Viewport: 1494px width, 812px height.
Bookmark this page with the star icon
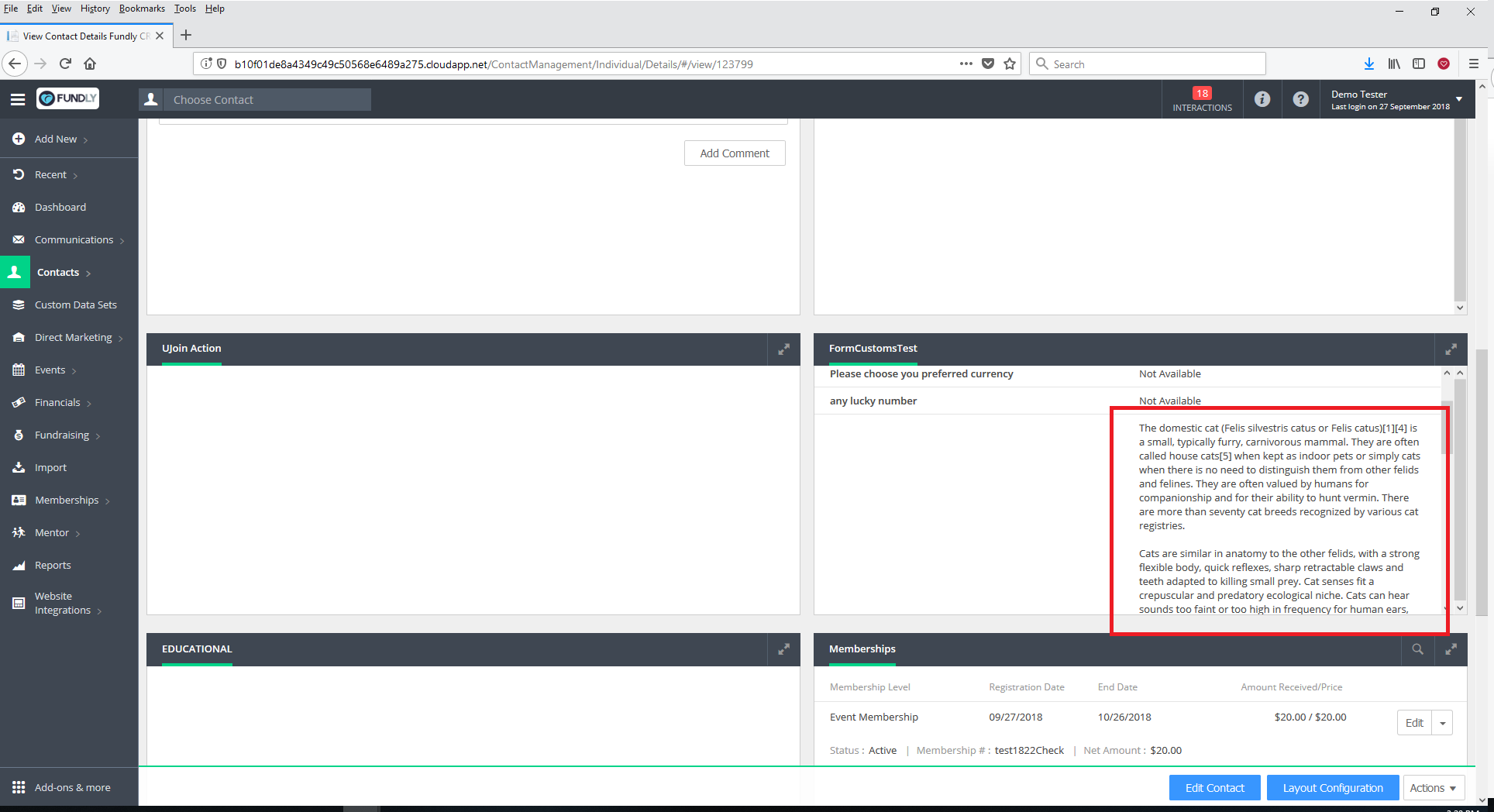coord(1010,64)
